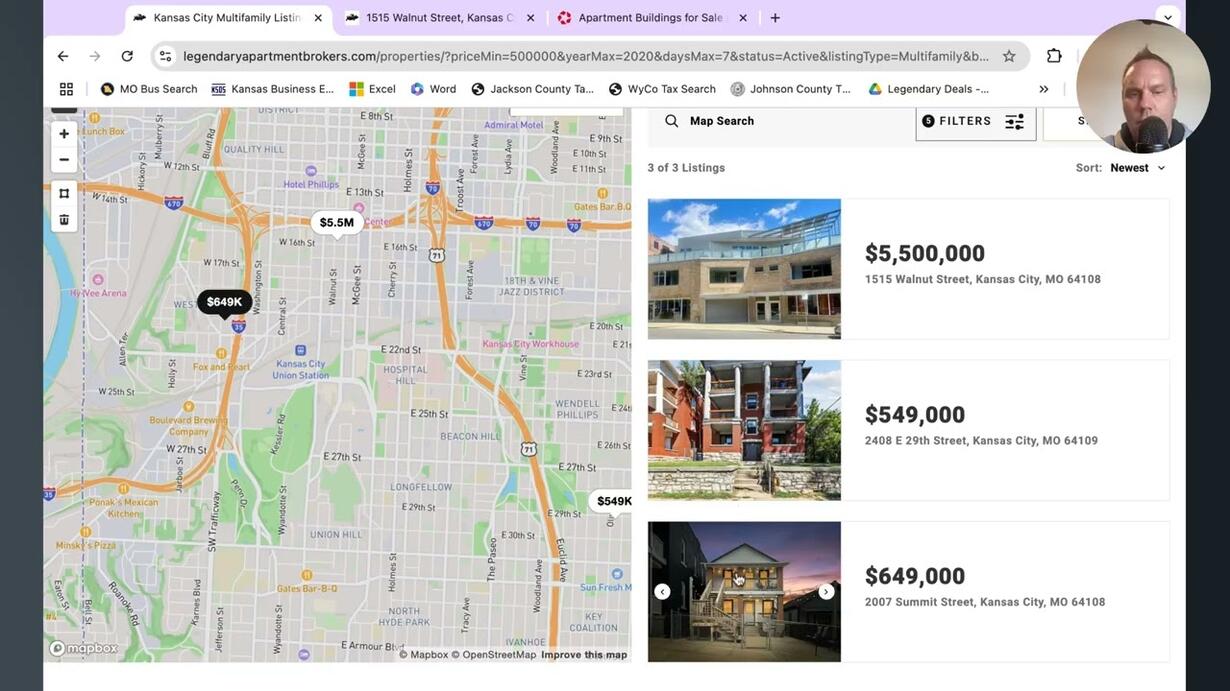Show next photo of 2007 Summit Street

(826, 592)
